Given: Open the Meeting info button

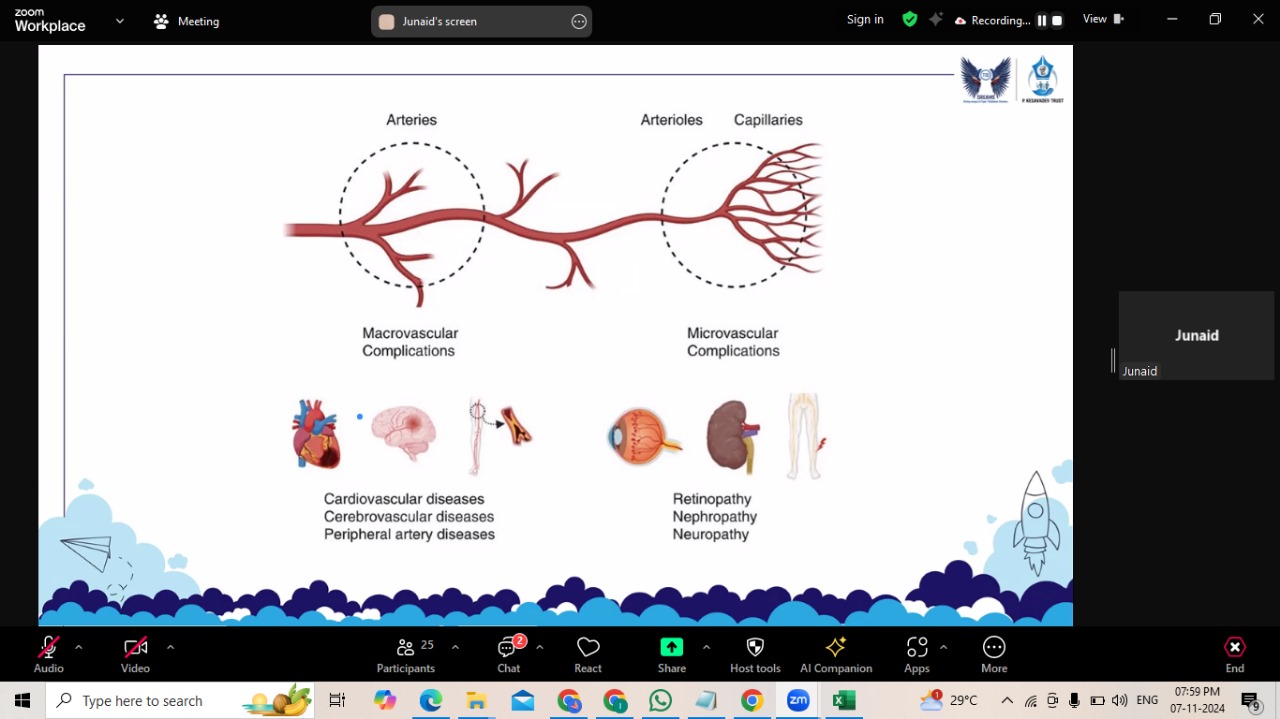Looking at the screenshot, I should click(x=186, y=21).
